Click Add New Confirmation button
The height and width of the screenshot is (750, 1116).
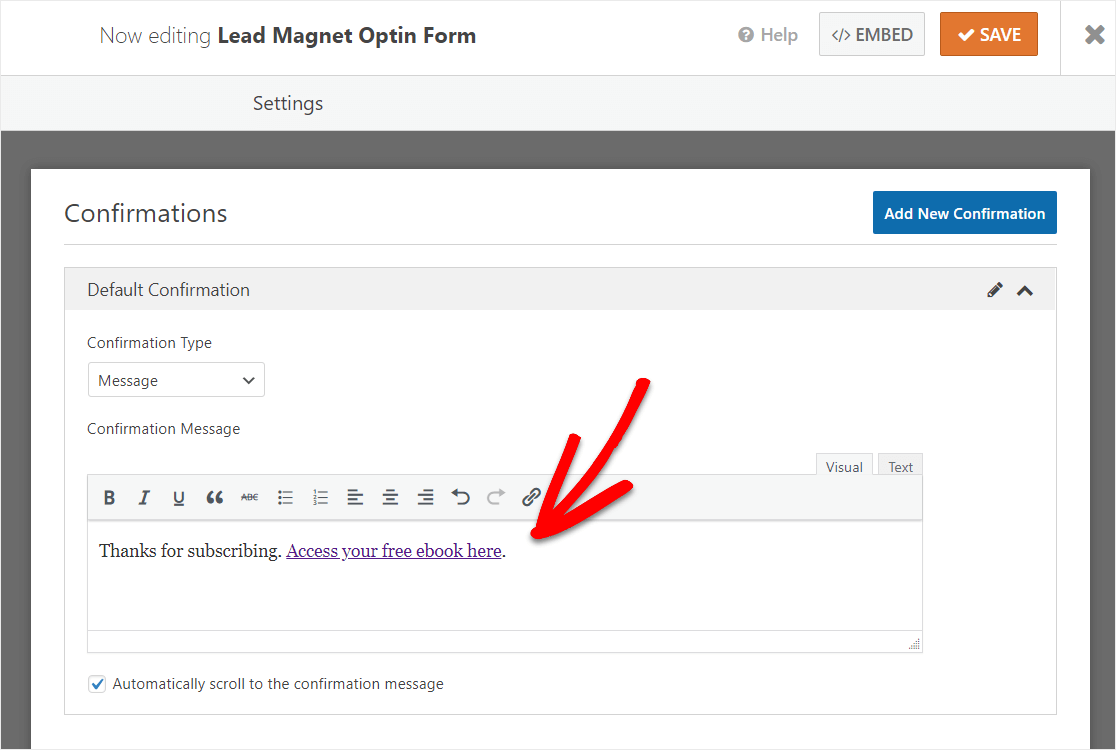(964, 213)
